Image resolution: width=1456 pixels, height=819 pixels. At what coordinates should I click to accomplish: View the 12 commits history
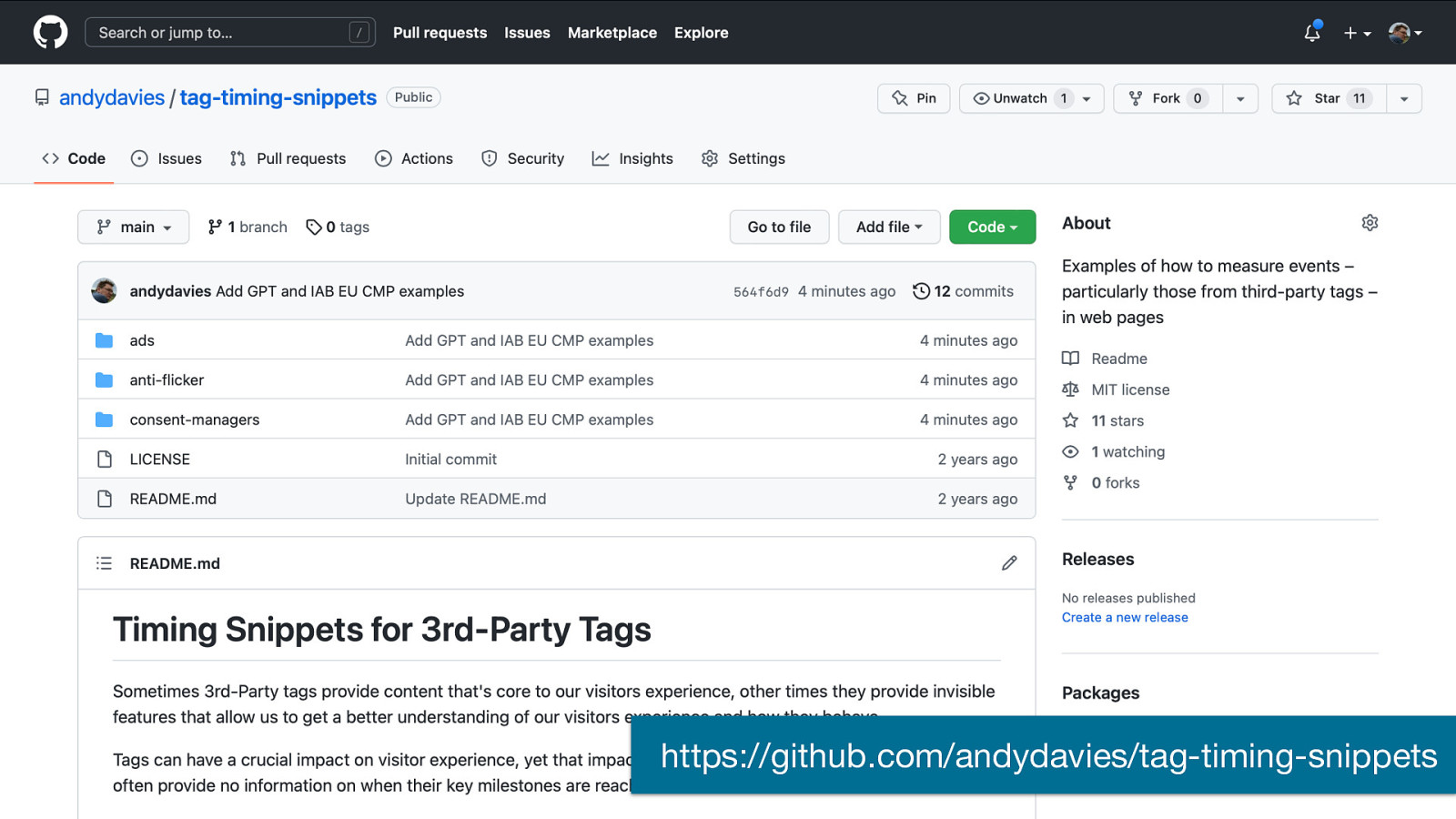coord(963,291)
